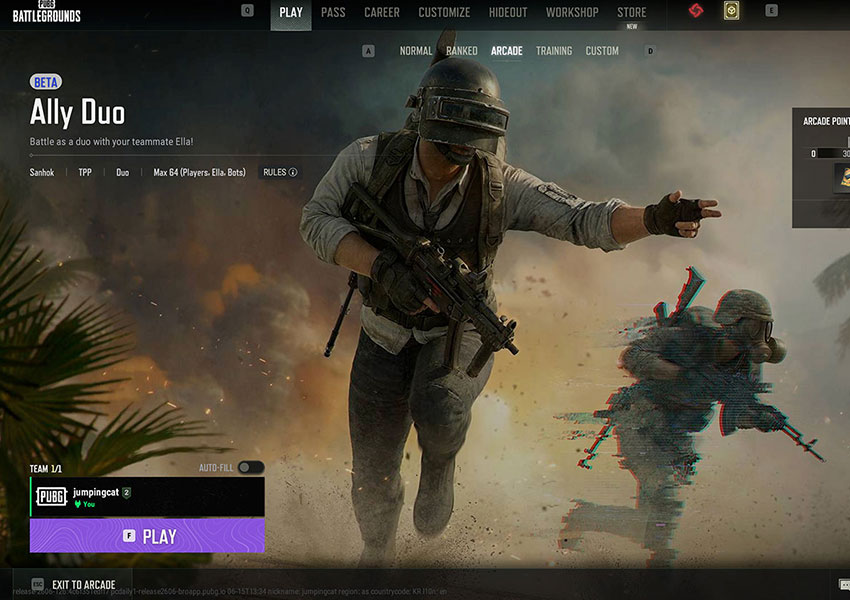Image resolution: width=850 pixels, height=600 pixels.
Task: Click the E key navigation icon
Action: 771,10
